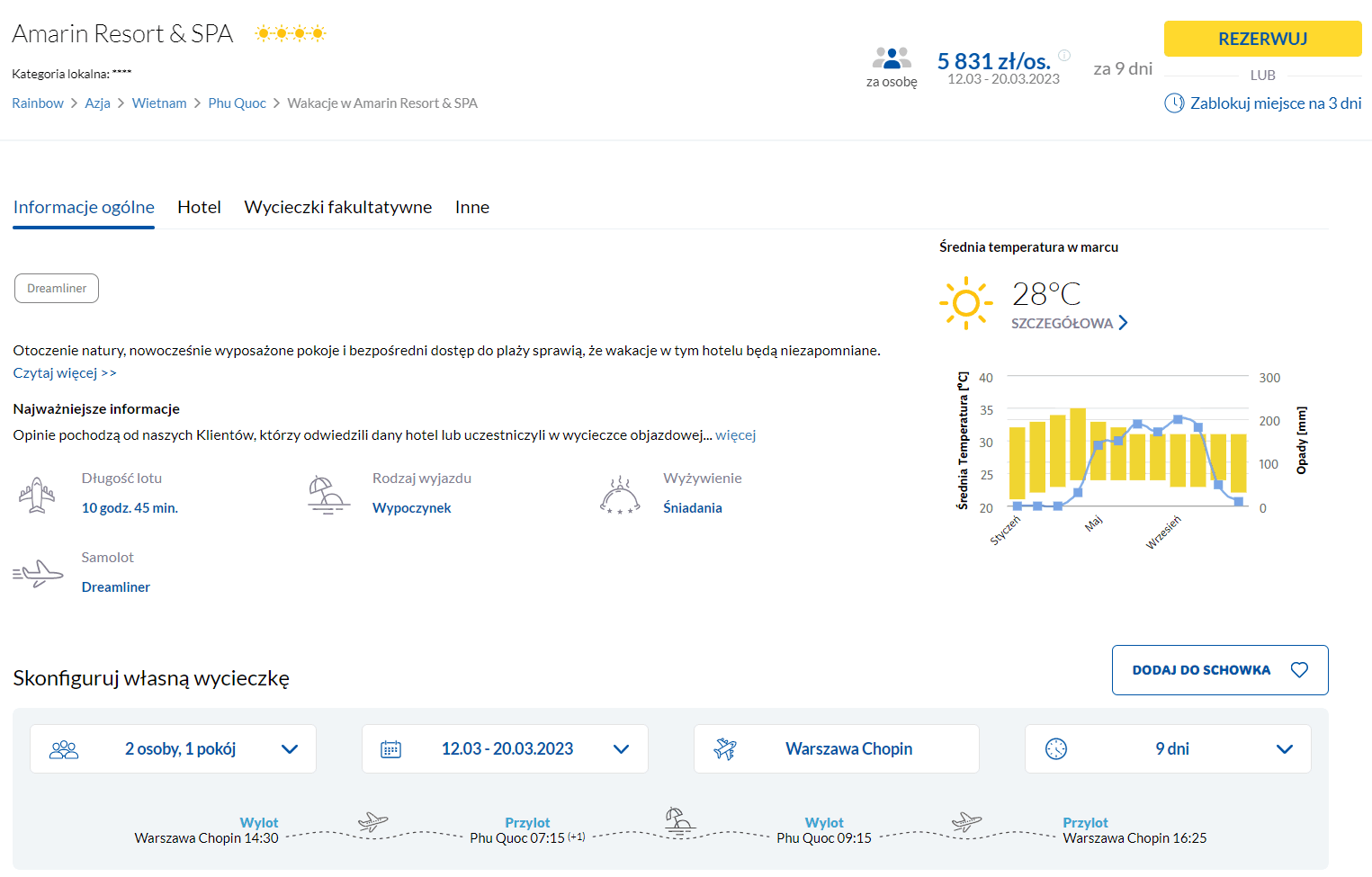Click the meal cloche Wyżywienie icon
1372x877 pixels.
(x=620, y=495)
